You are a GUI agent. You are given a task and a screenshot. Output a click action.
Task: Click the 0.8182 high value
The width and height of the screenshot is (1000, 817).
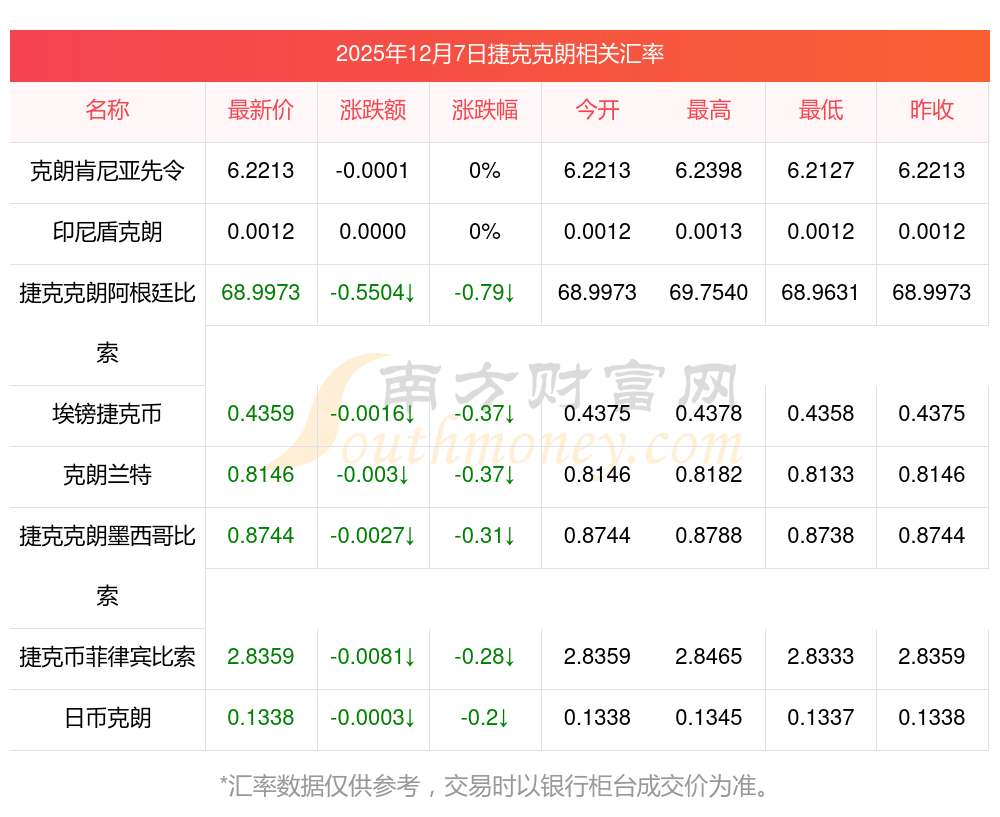(709, 475)
